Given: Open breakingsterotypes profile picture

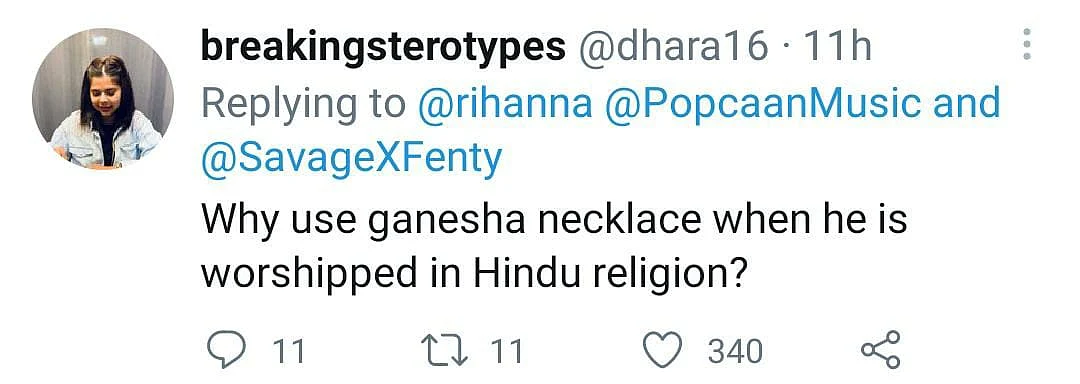Looking at the screenshot, I should coord(103,98).
